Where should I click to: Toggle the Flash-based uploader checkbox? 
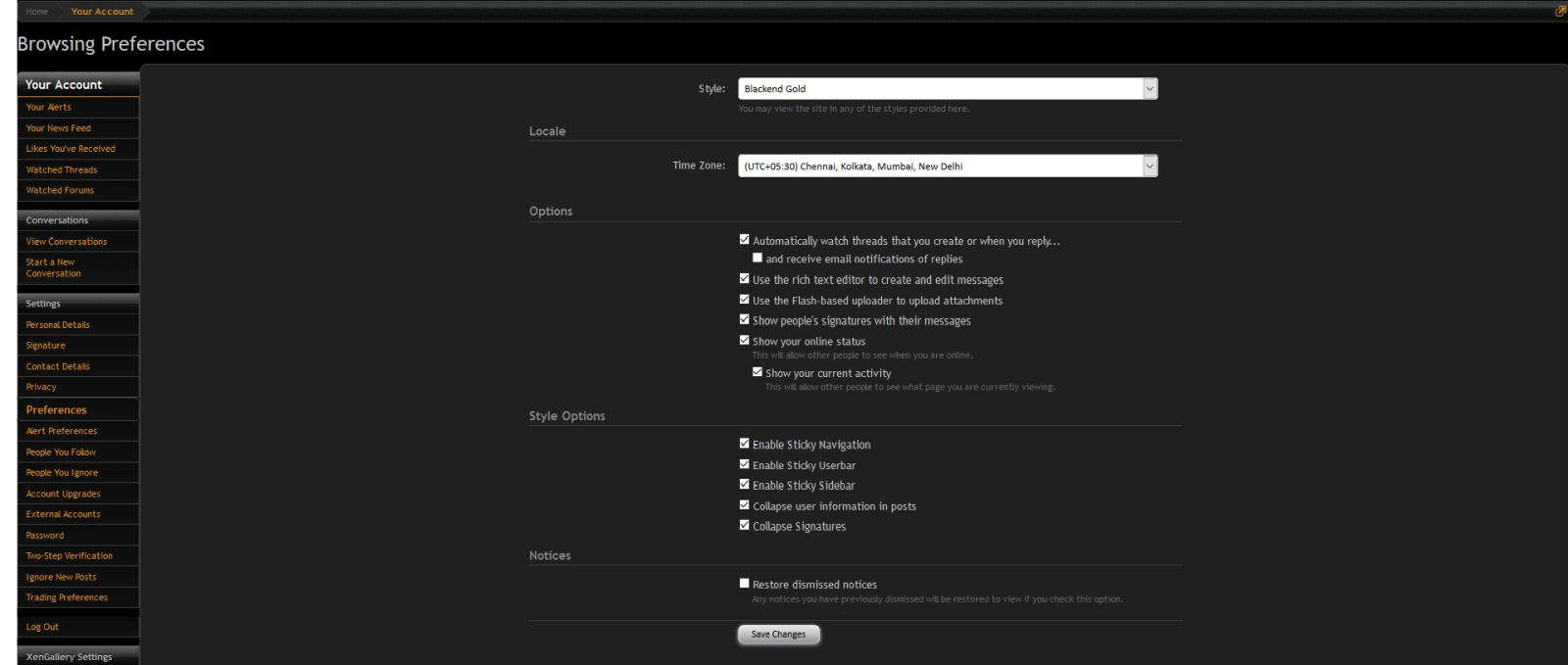tap(744, 299)
